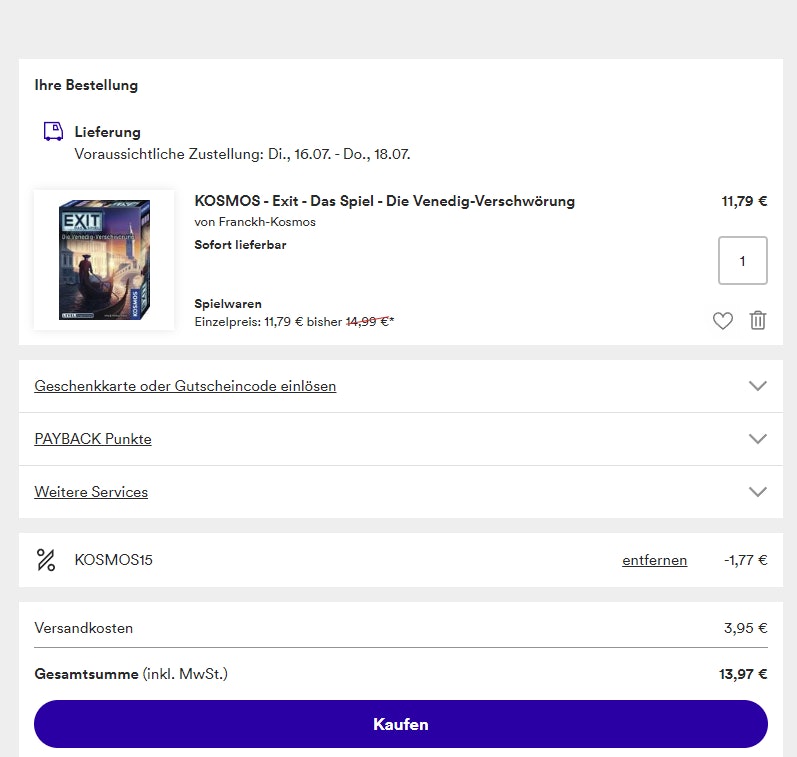Screen dimensions: 797x757
Task: Open the PAYBACK Punkte link
Action: (93, 439)
